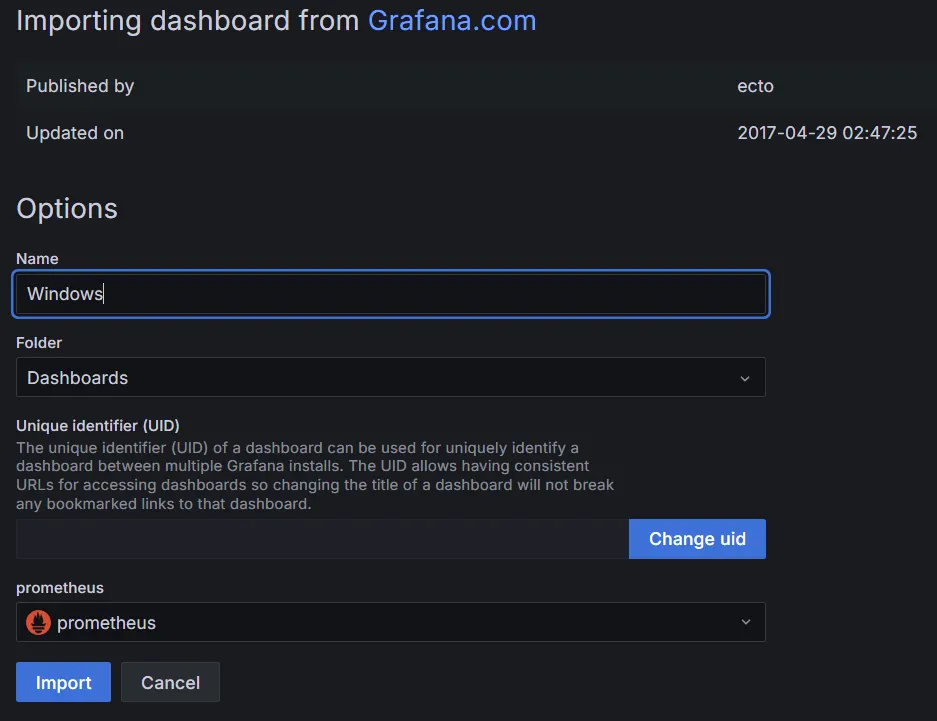
Task: Open the Grafana.com link
Action: point(452,21)
